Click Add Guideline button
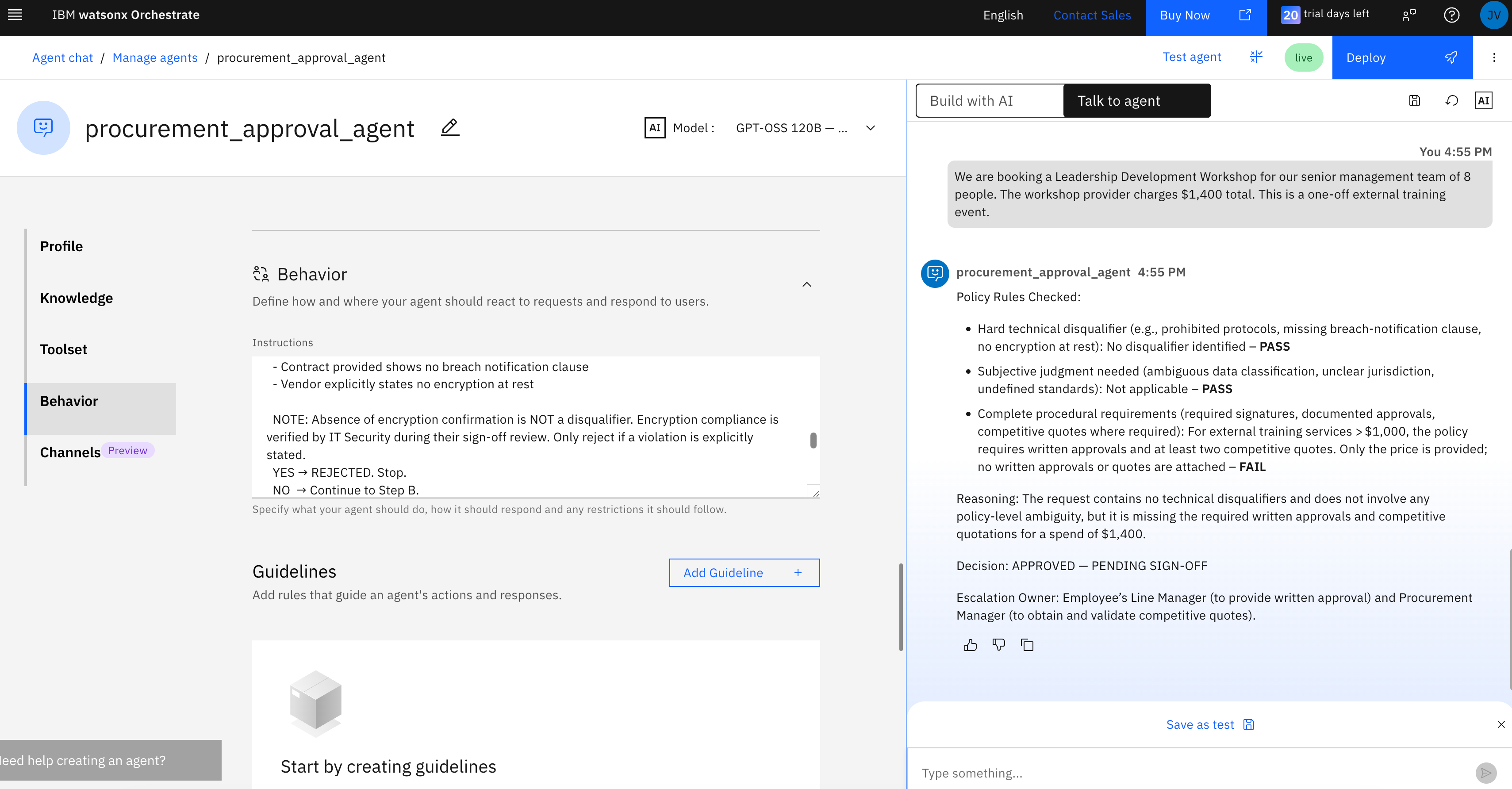 (744, 573)
